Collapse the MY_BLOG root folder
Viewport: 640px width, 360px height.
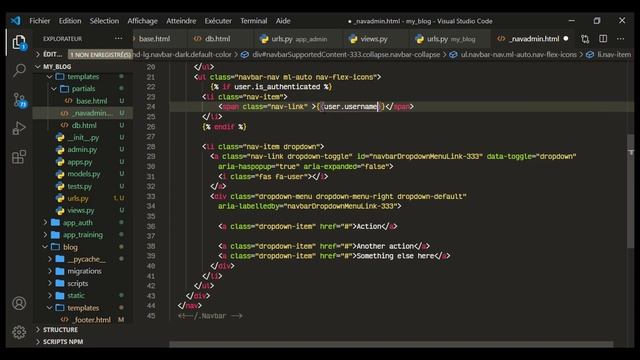38,67
